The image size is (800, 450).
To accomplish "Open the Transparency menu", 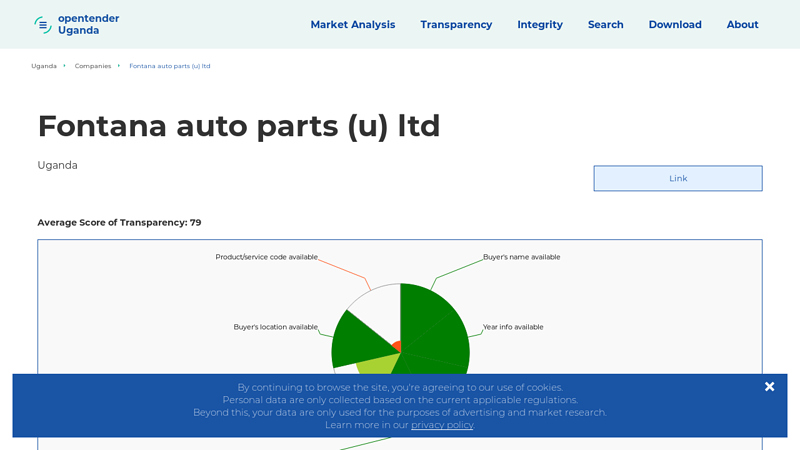I will pos(456,24).
